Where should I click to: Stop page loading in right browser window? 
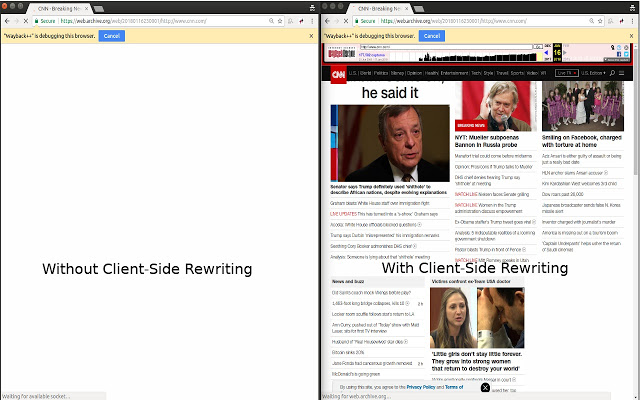coord(345,21)
